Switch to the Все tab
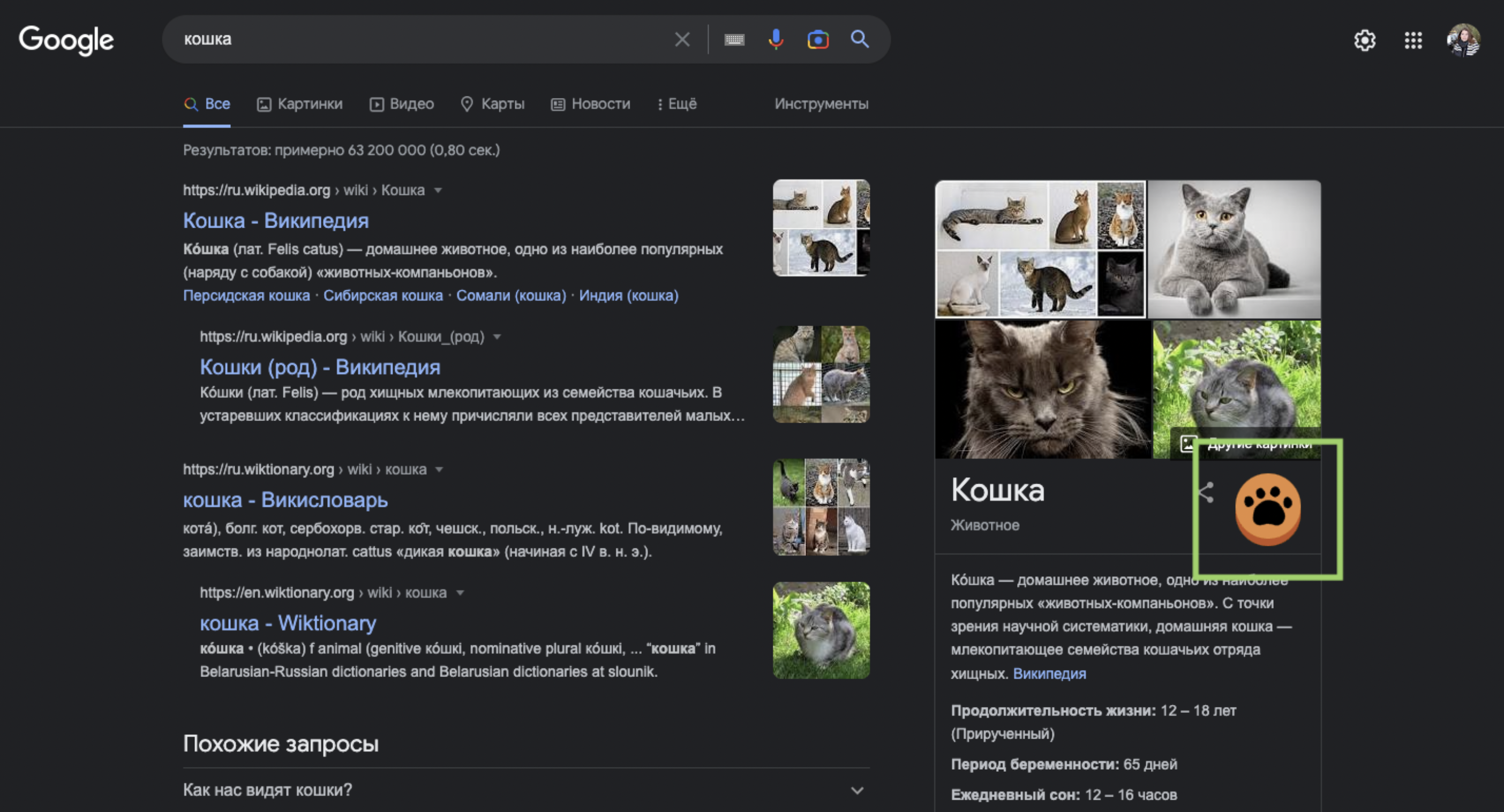The height and width of the screenshot is (812, 1504). [x=207, y=104]
